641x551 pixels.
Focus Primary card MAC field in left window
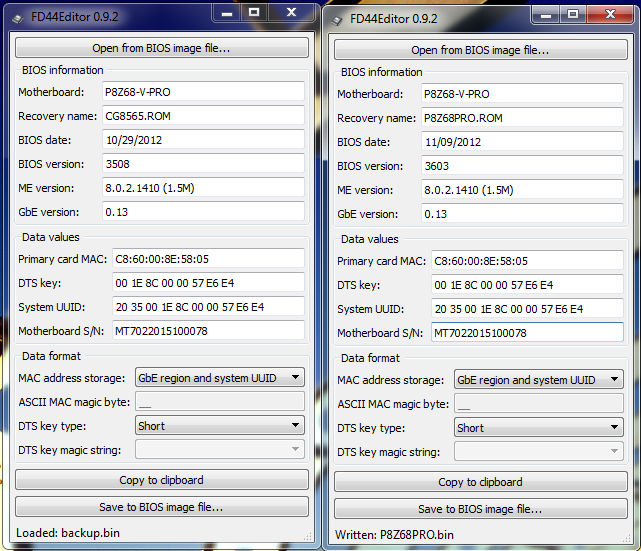pyautogui.click(x=208, y=259)
